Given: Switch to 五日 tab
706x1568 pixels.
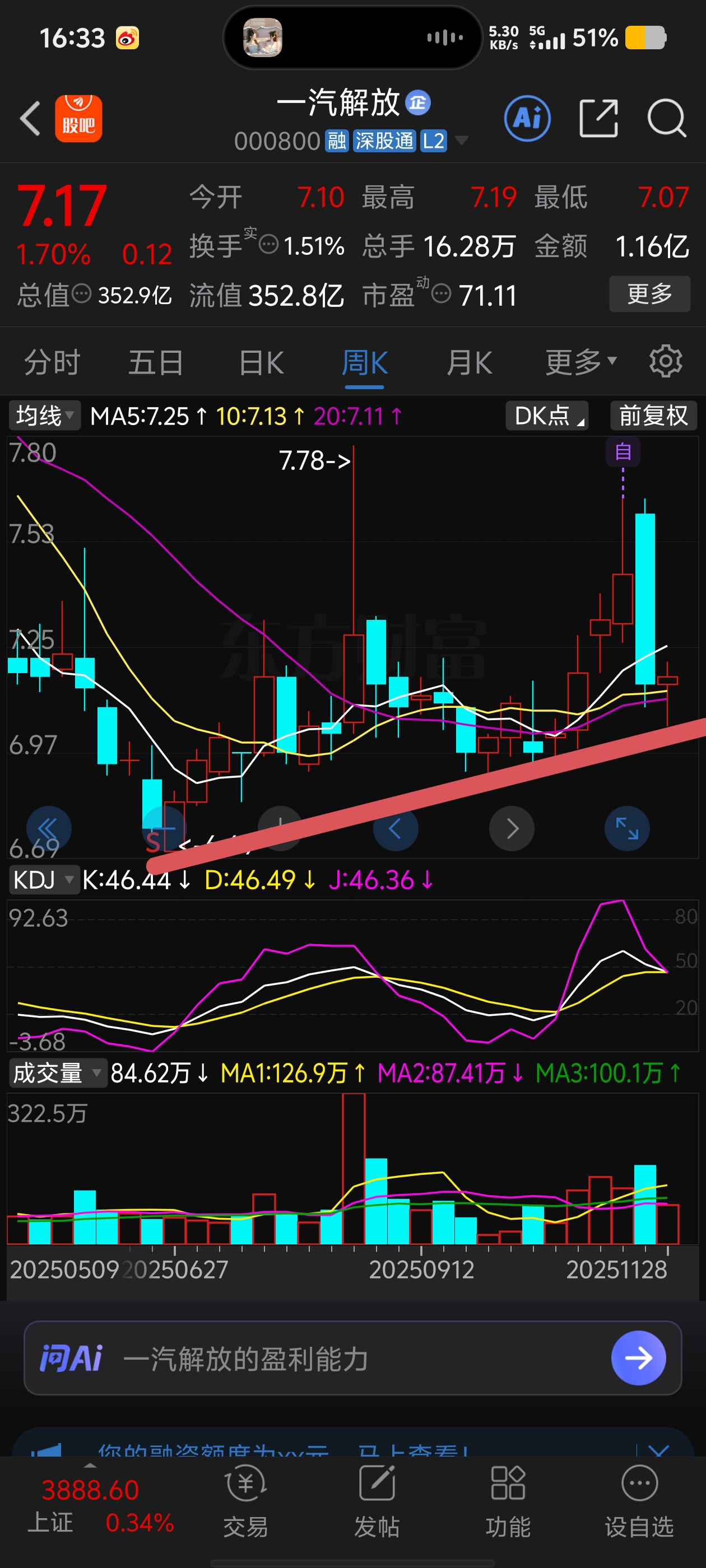Looking at the screenshot, I should point(156,362).
